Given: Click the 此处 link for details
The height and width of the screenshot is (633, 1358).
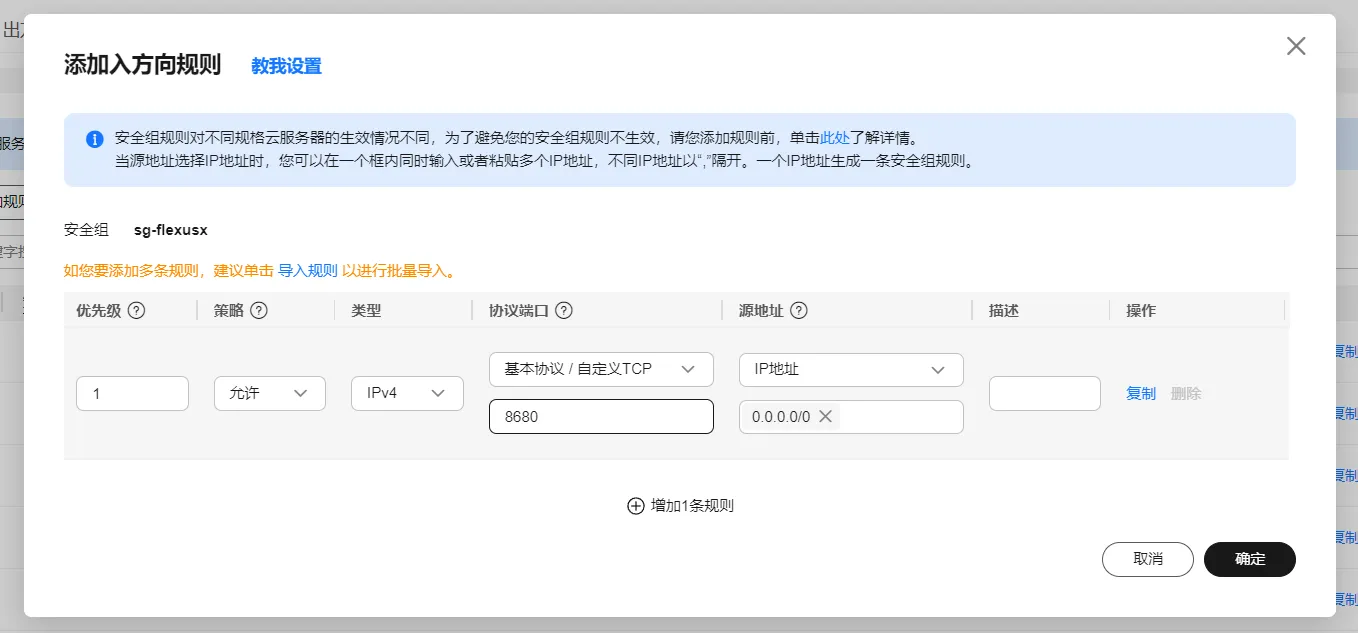Looking at the screenshot, I should [834, 138].
